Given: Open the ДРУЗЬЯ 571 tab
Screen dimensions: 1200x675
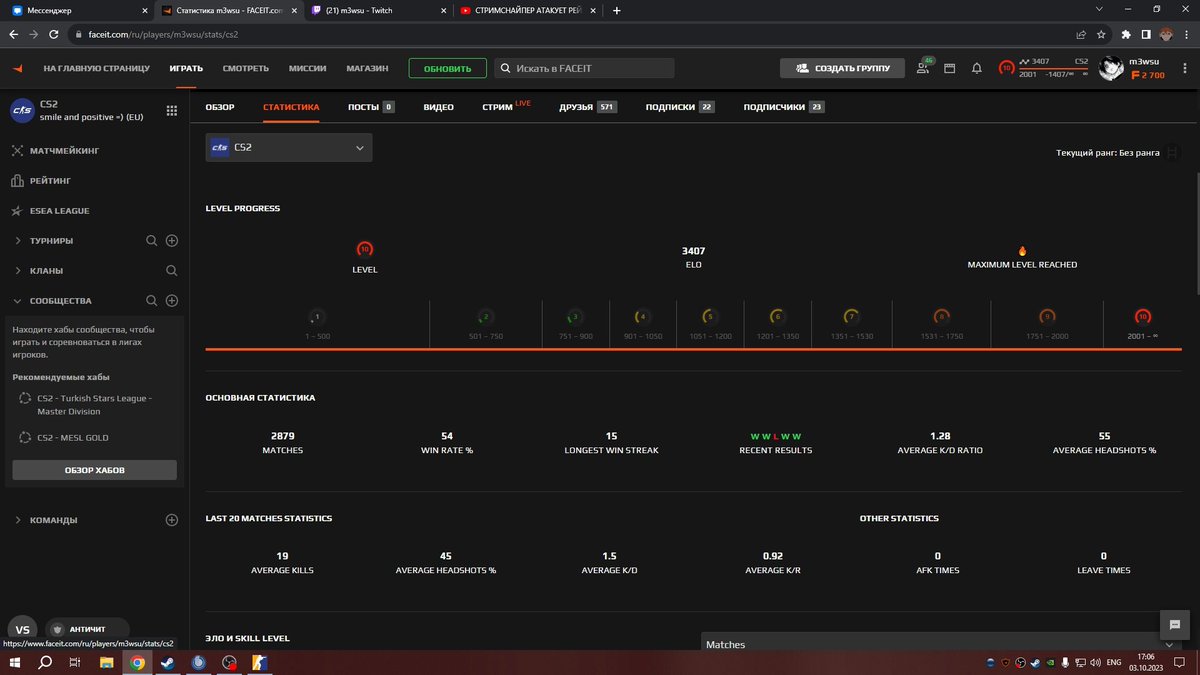Looking at the screenshot, I should 588,107.
